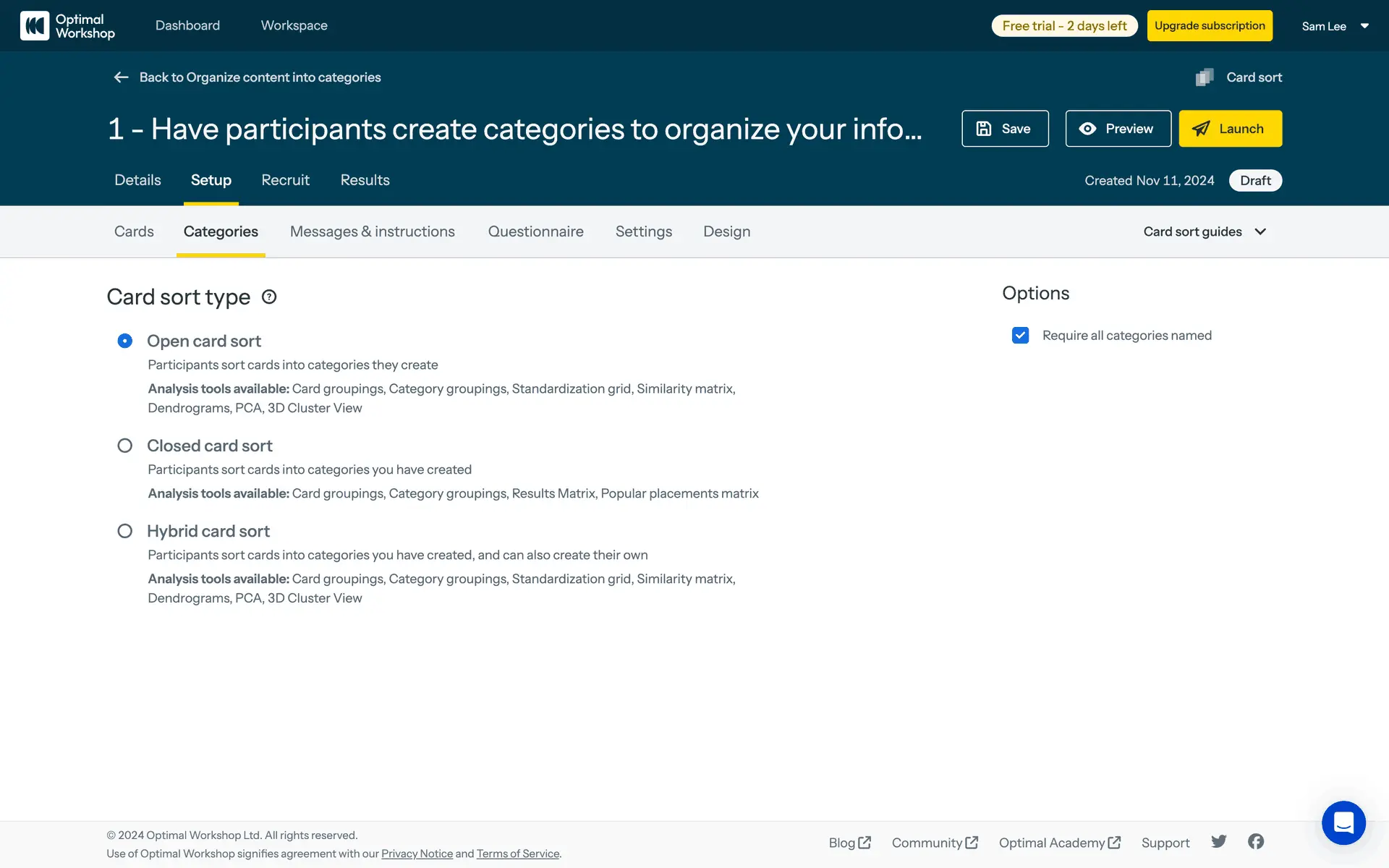Screen dimensions: 1389x868
Task: Click the Save button with disk icon
Action: [1005, 129]
